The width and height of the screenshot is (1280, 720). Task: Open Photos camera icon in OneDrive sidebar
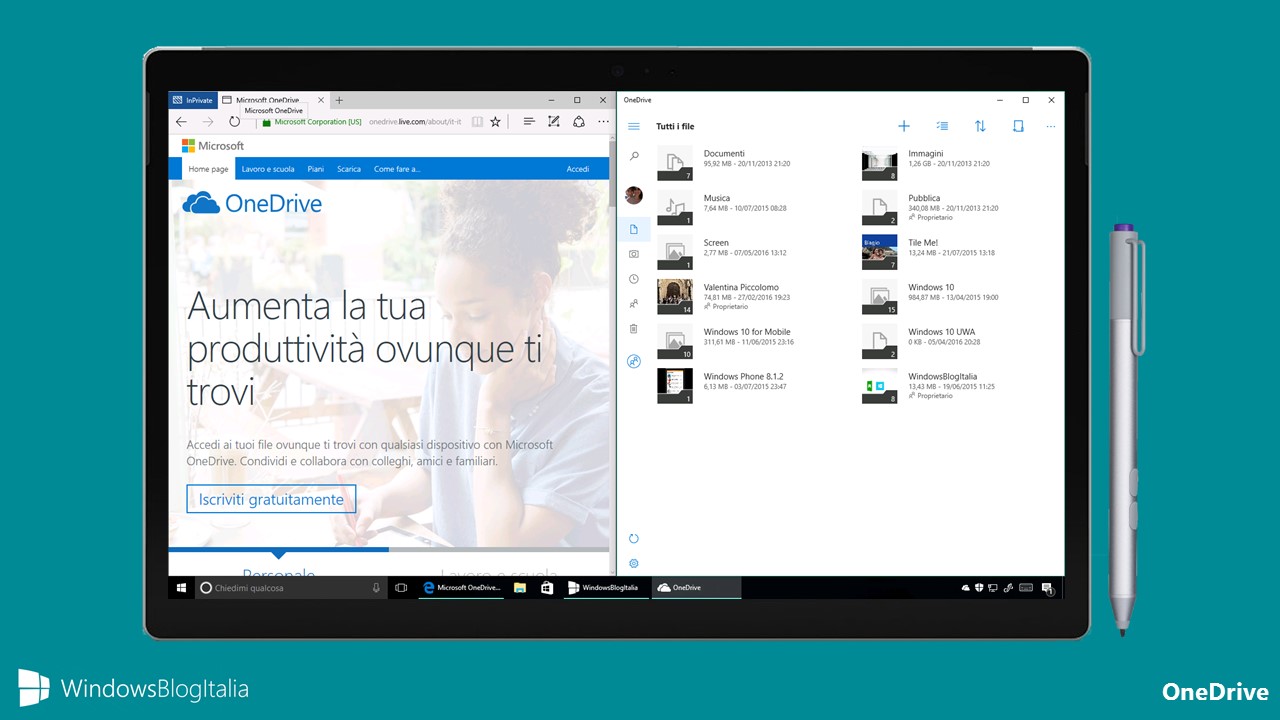[633, 254]
